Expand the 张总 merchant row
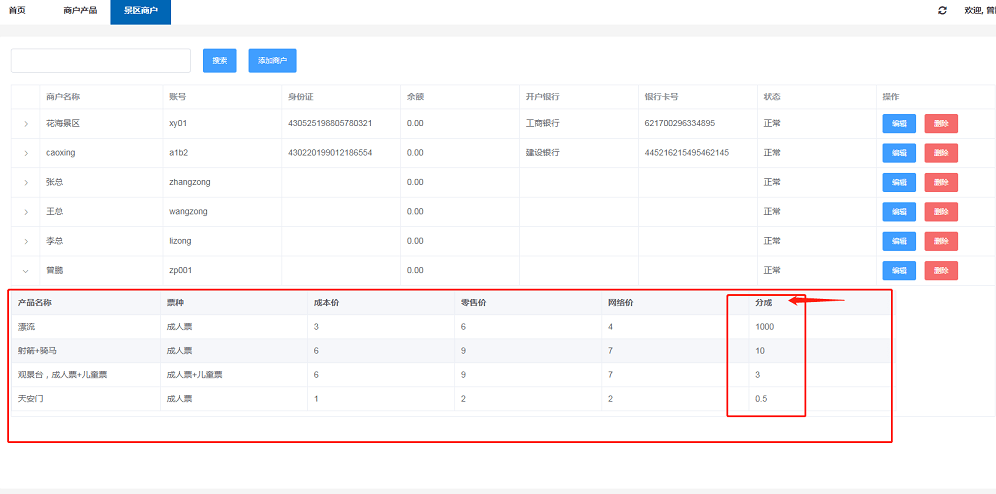 click(26, 183)
